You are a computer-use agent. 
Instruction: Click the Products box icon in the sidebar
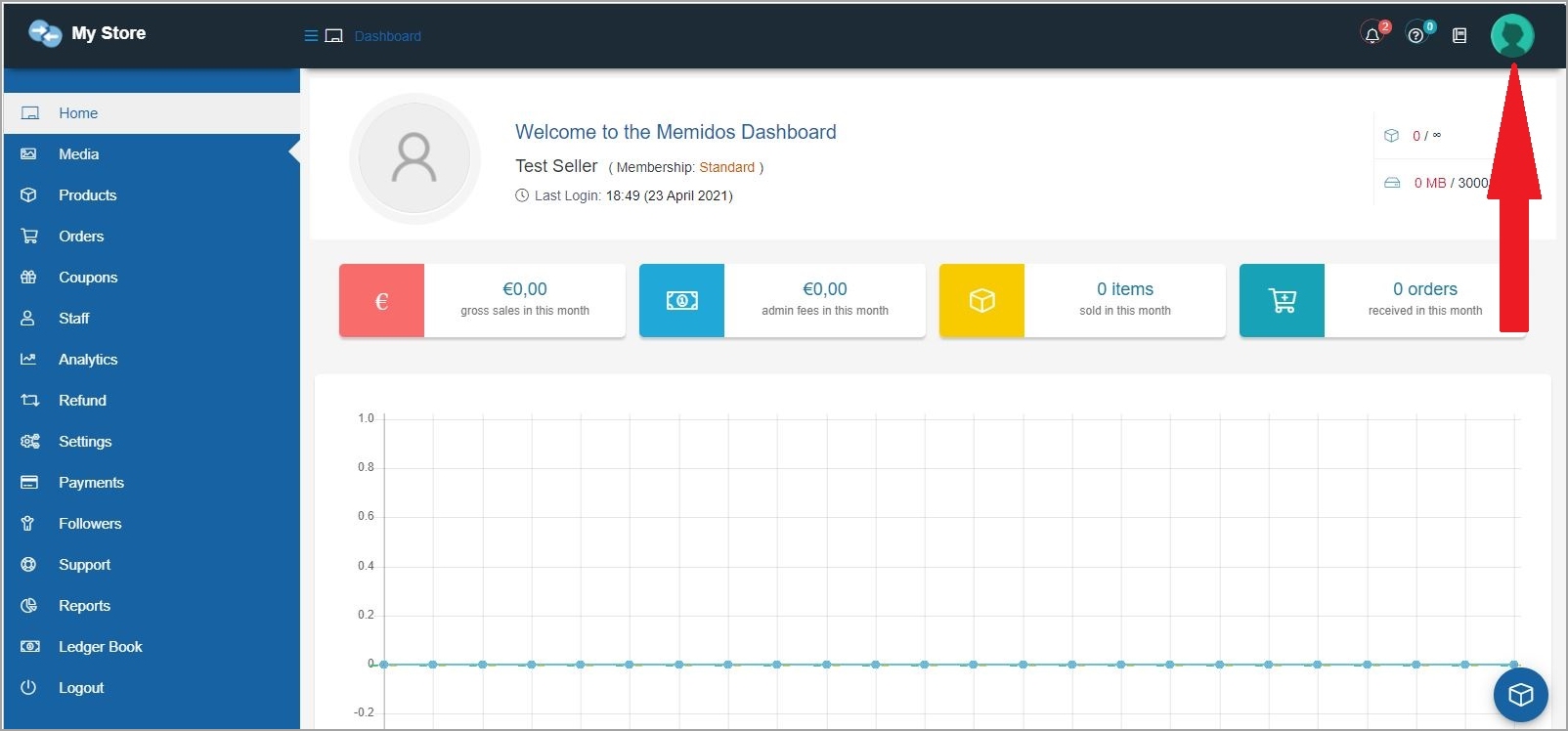tap(28, 195)
